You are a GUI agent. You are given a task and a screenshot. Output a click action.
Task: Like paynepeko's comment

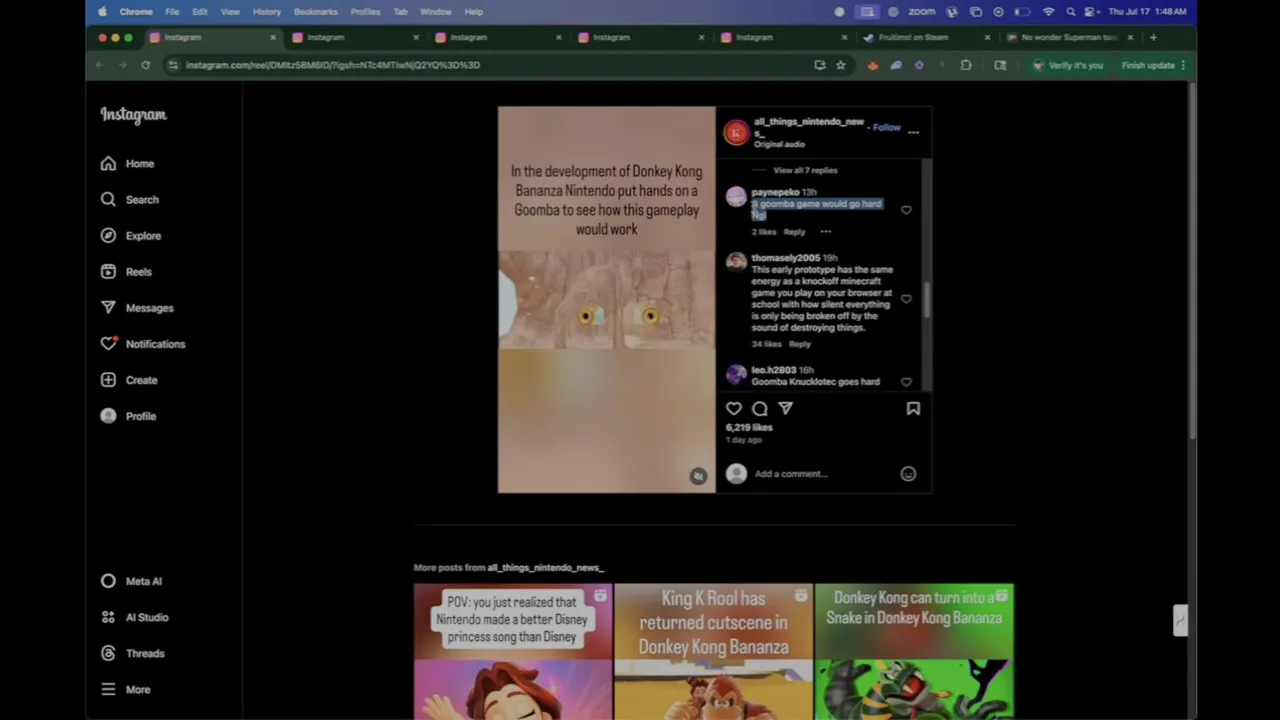(906, 210)
